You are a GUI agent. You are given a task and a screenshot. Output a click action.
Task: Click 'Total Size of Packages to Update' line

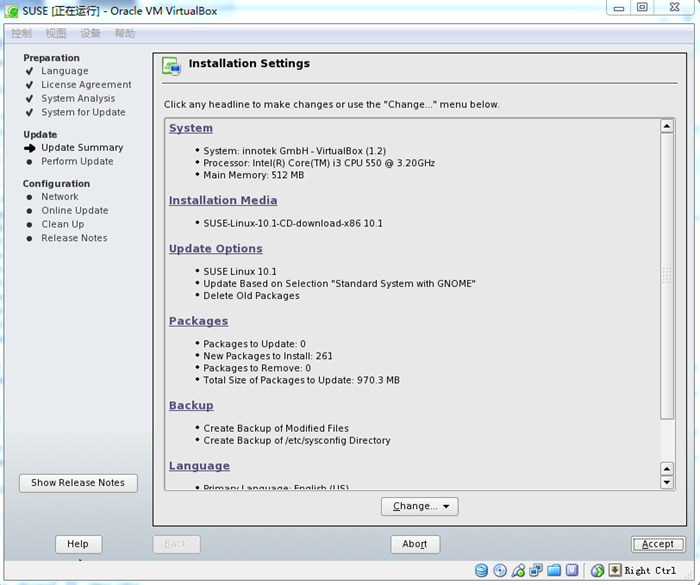click(301, 380)
